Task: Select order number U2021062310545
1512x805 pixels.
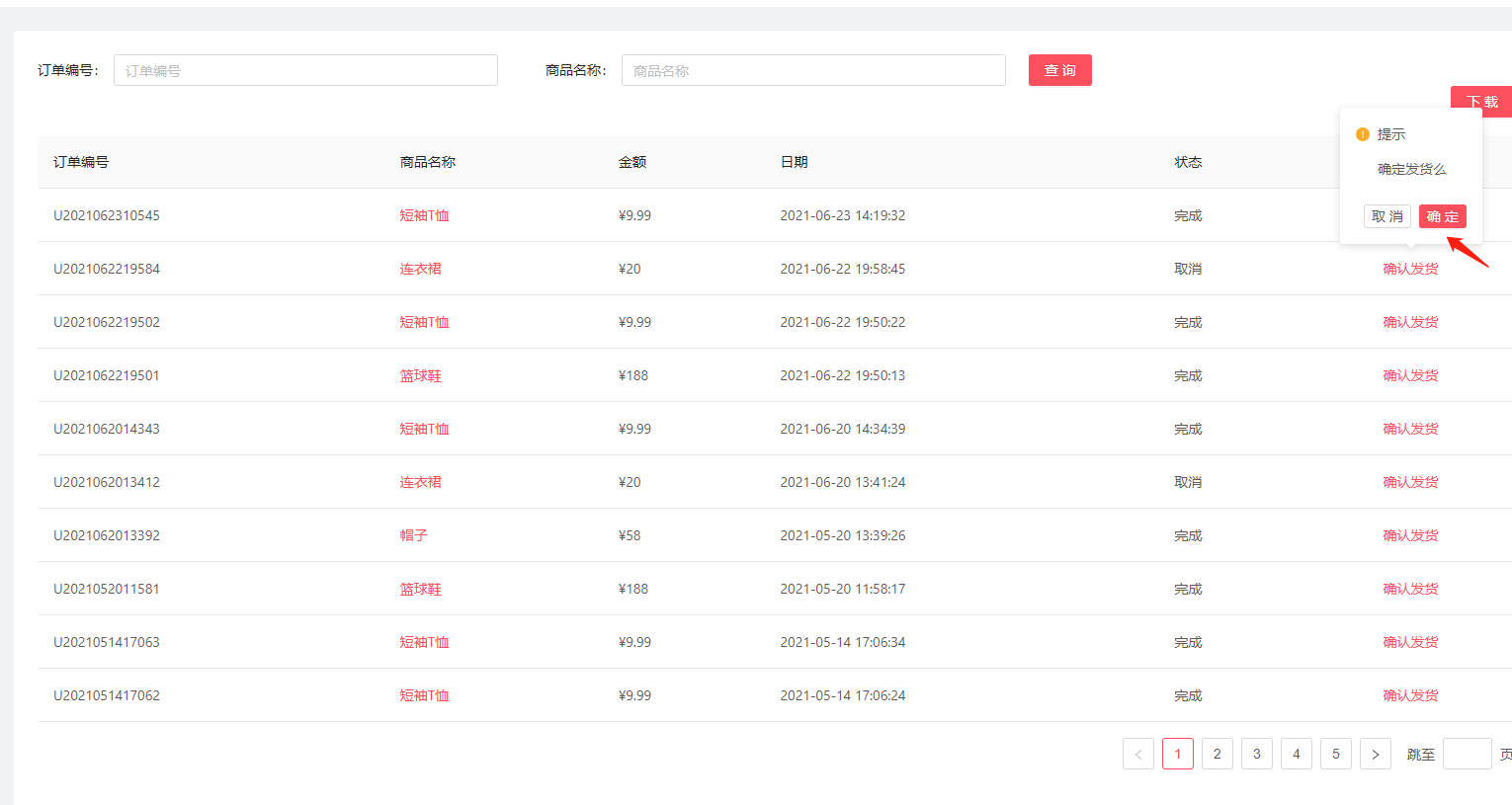Action: (107, 215)
